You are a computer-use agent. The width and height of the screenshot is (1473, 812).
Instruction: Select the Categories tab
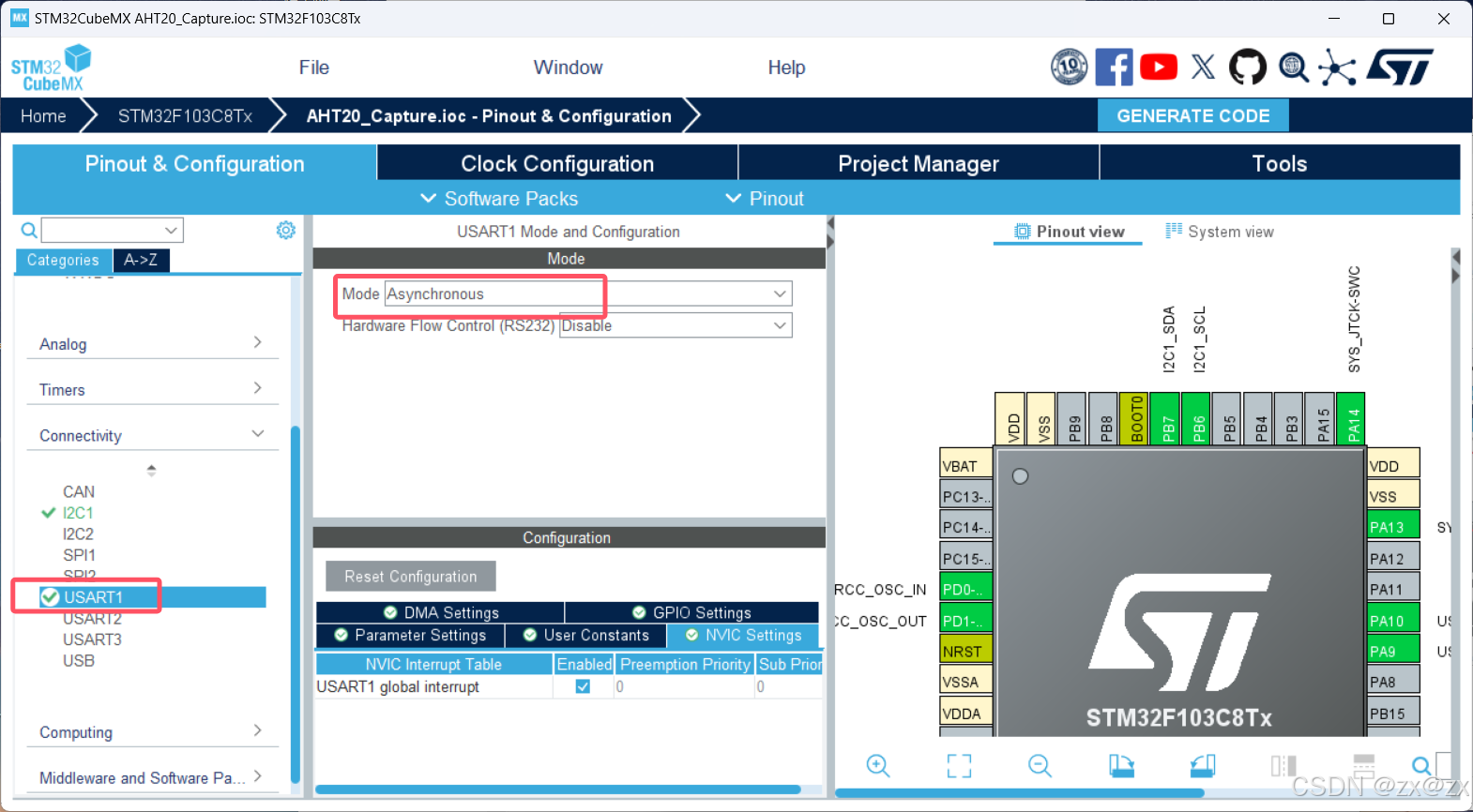[63, 260]
